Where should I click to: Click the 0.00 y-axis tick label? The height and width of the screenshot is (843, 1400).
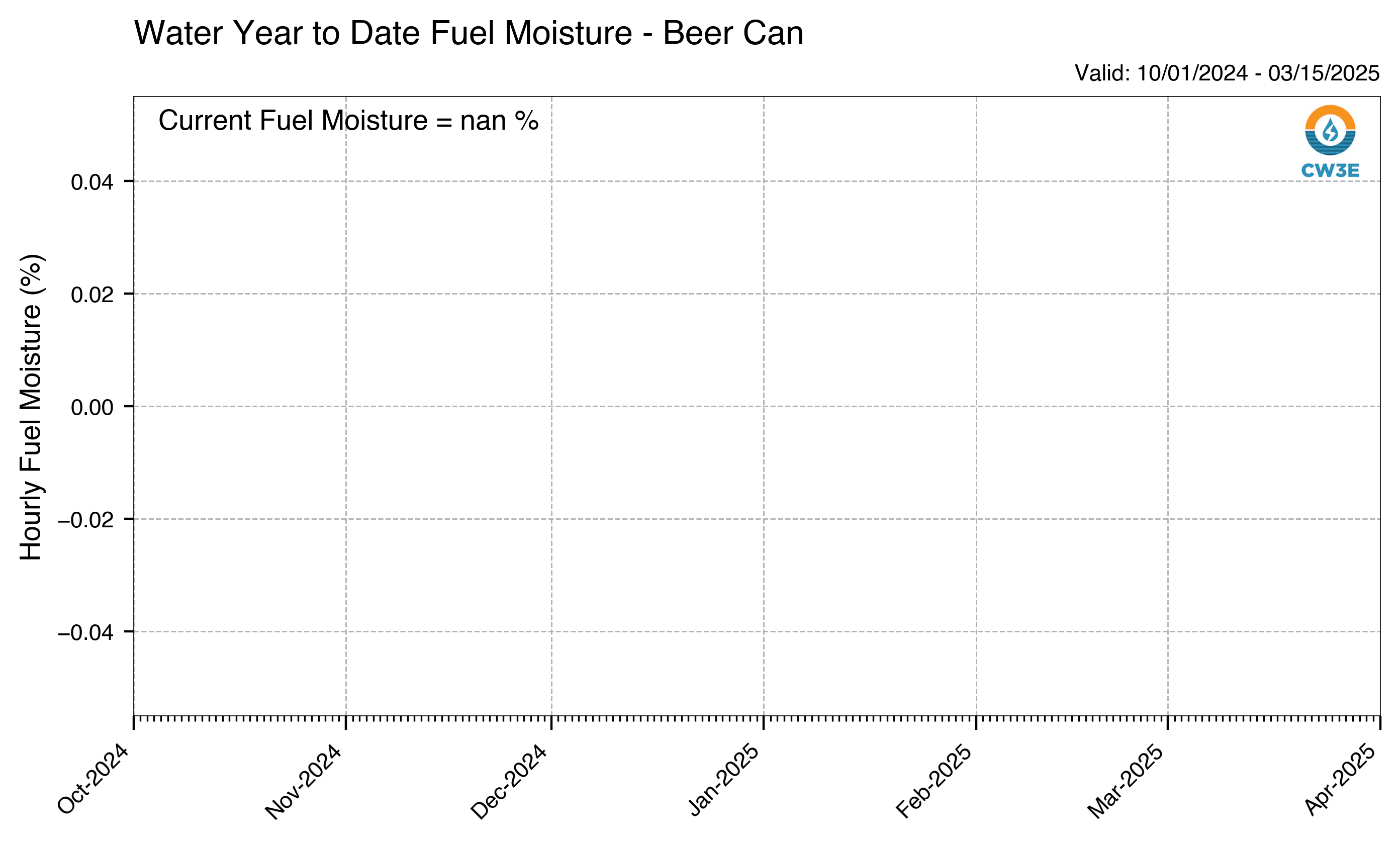[x=92, y=407]
